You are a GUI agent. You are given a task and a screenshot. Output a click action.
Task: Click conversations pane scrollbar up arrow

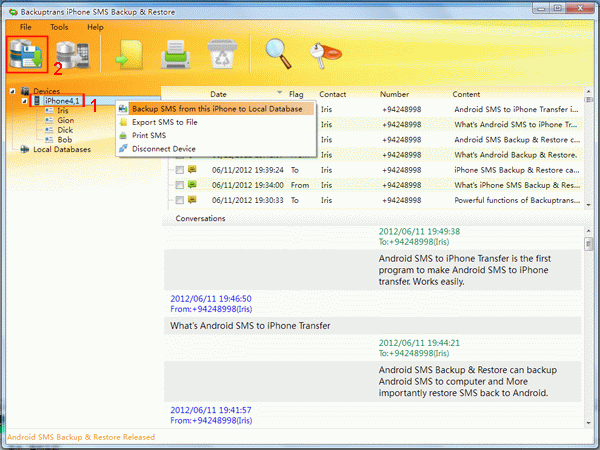tap(589, 230)
